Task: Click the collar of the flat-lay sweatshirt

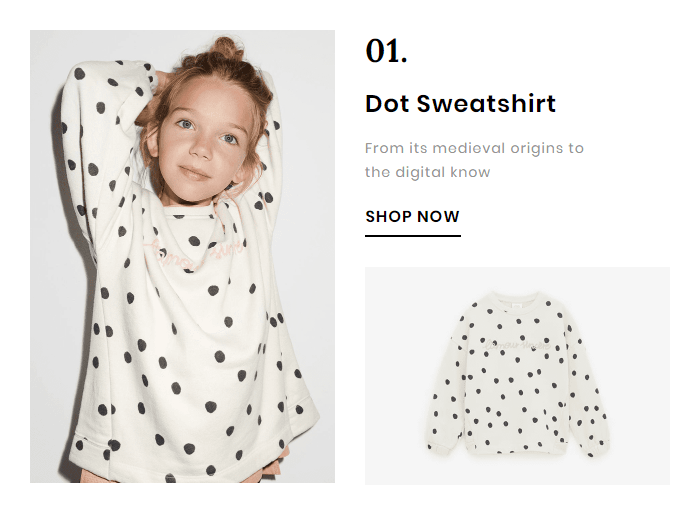Action: pyautogui.click(x=517, y=299)
